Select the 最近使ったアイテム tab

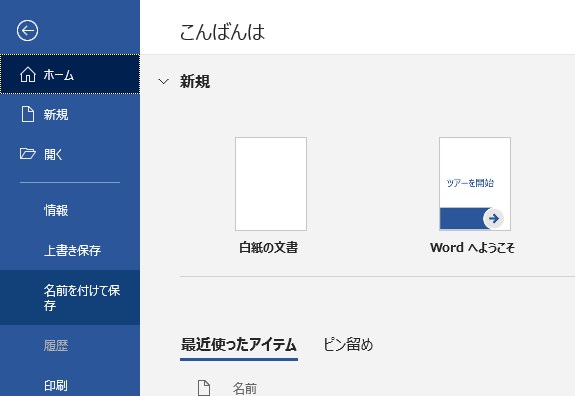(239, 345)
